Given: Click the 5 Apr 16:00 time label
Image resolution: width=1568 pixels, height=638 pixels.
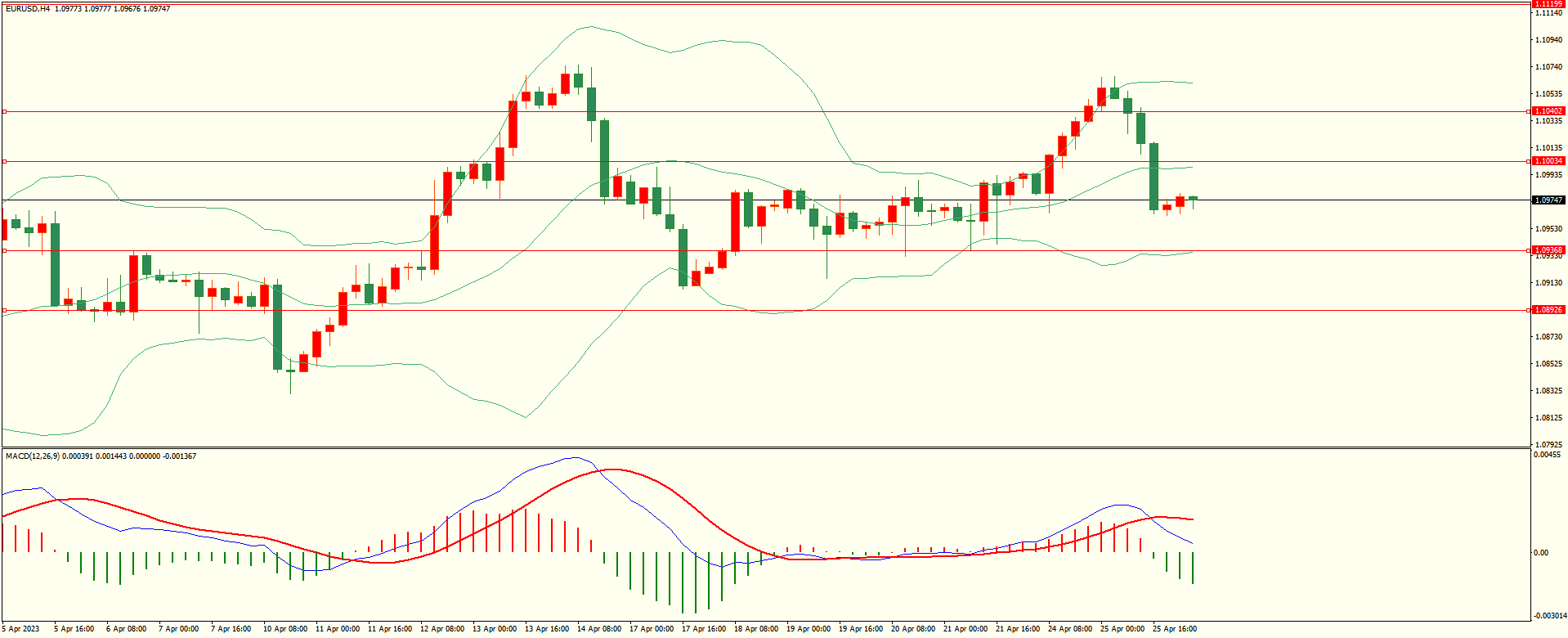Looking at the screenshot, I should click(x=74, y=629).
